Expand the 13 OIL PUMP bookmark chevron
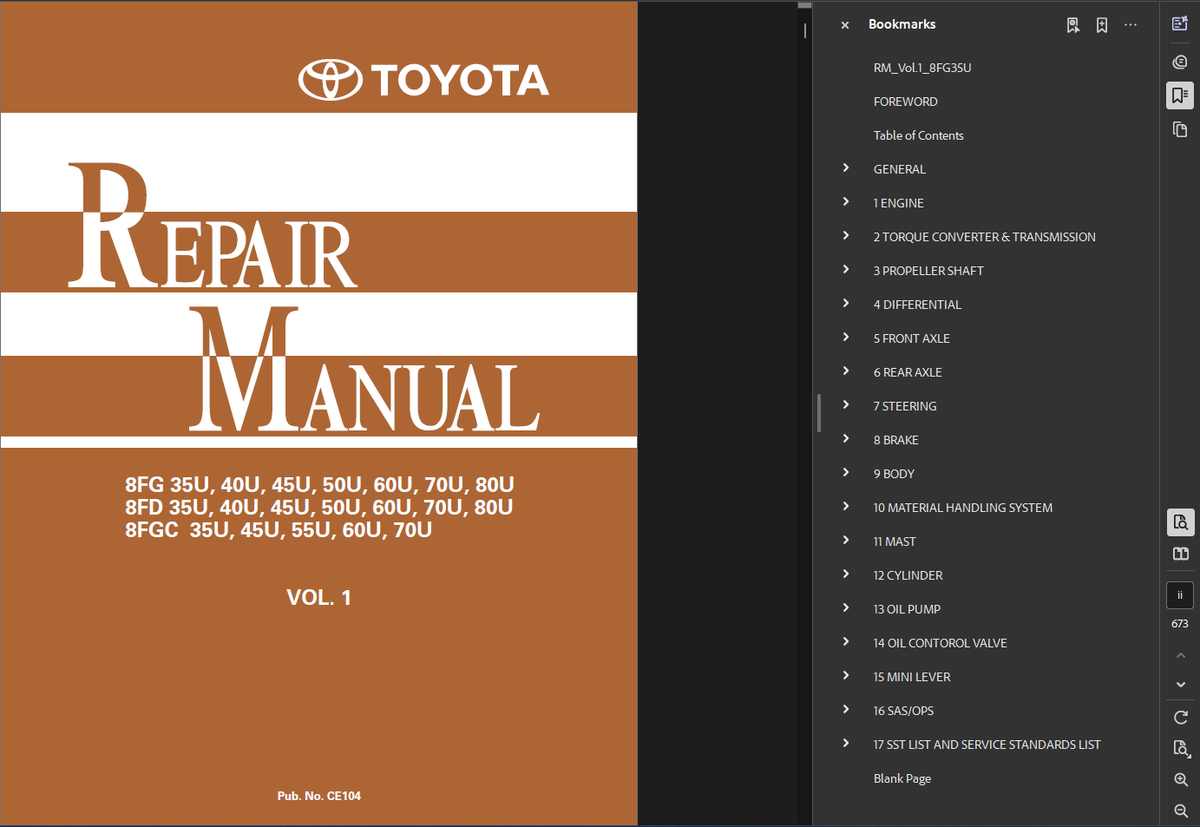1200x827 pixels. click(846, 608)
